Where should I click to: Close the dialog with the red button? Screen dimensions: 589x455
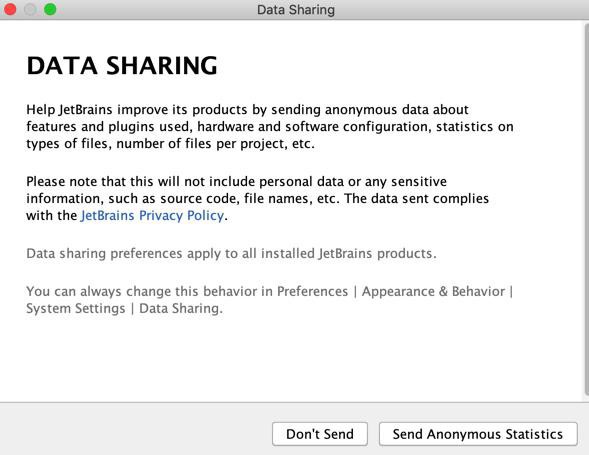[10, 9]
